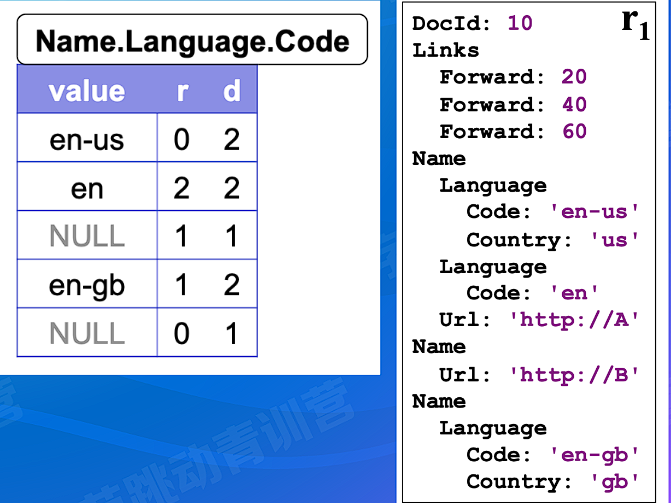Select the NULL cell above the en-gb row

[87, 235]
